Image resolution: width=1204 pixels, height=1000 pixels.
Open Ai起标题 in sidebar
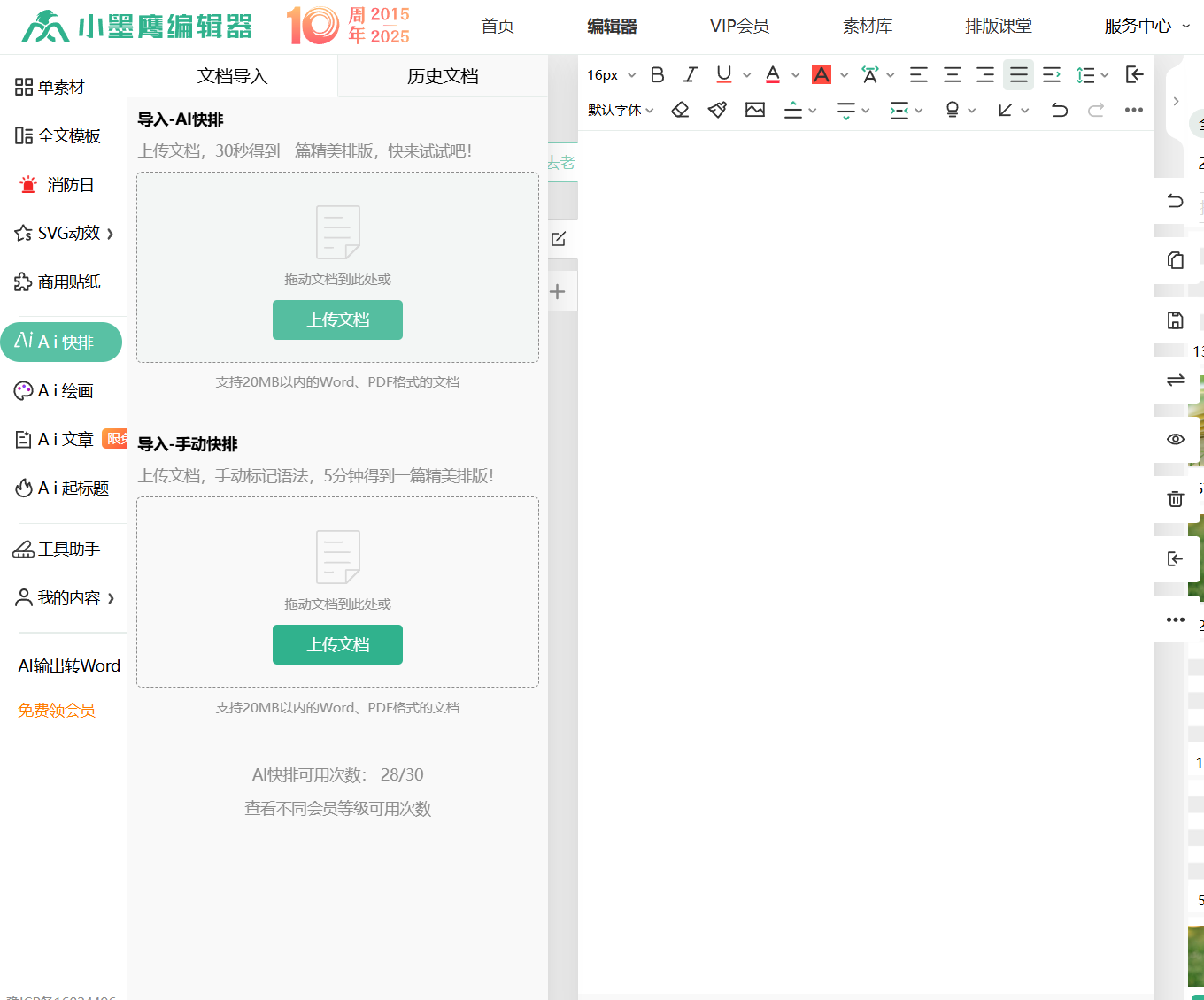point(62,488)
